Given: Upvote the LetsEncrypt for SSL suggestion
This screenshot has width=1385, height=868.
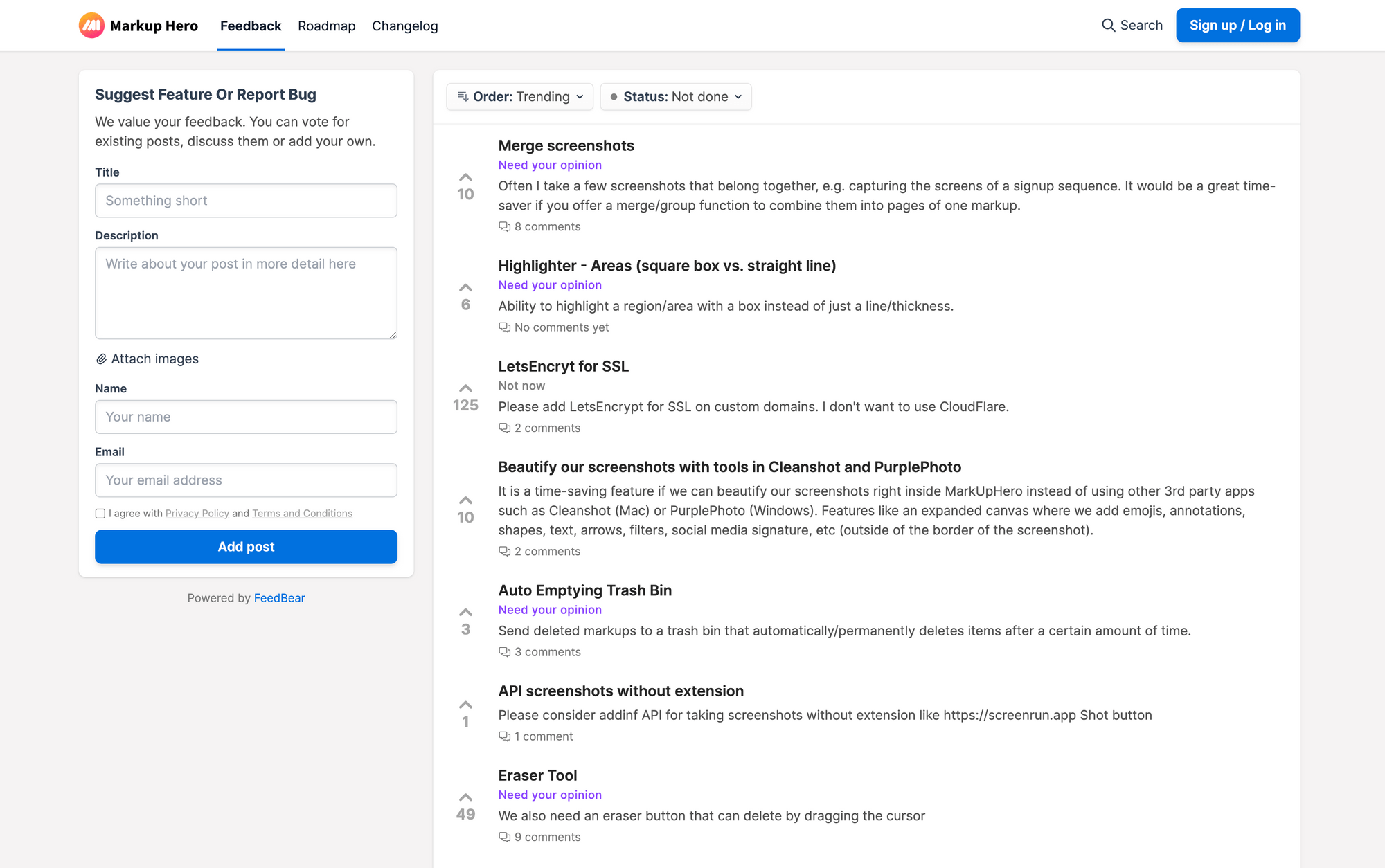Looking at the screenshot, I should tap(465, 388).
